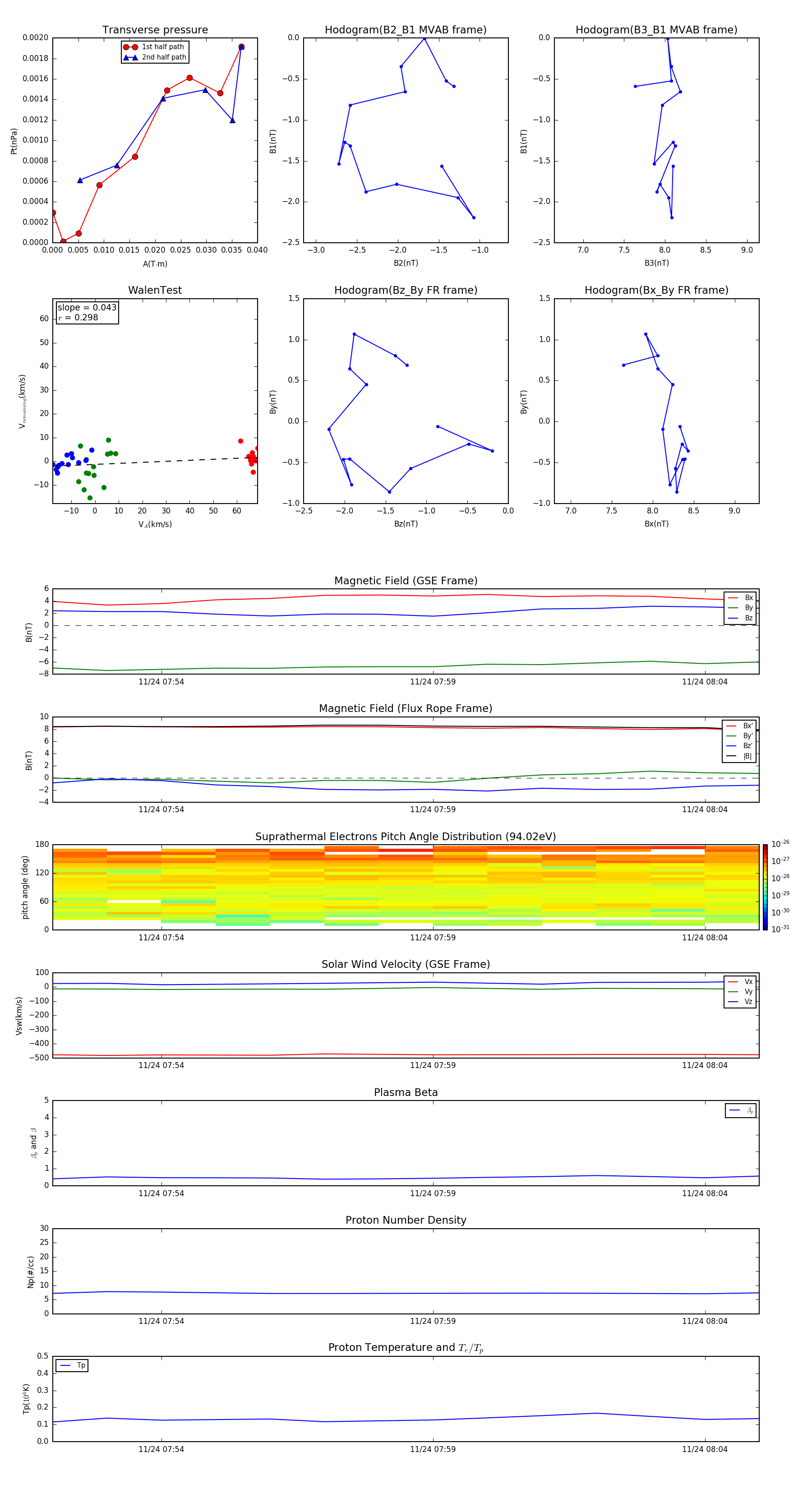Click the "Bz'" legend entry
Screen dimensions: 812x1489
pyautogui.click(x=740, y=746)
